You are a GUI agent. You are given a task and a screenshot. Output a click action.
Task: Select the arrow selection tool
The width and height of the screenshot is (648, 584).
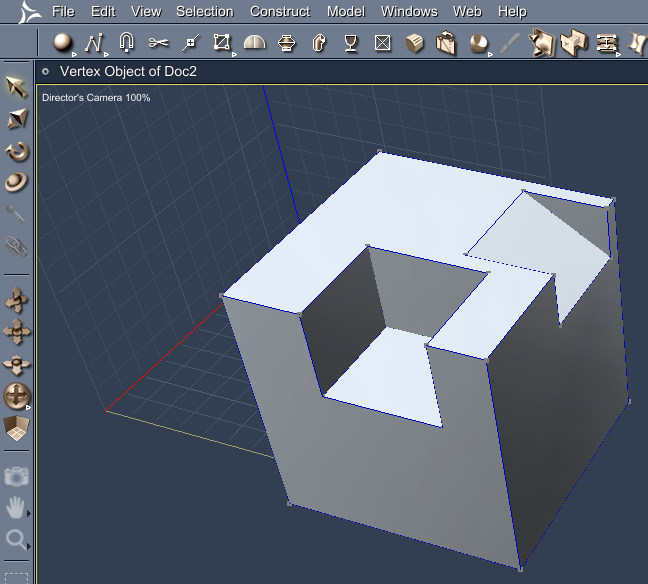tap(17, 88)
